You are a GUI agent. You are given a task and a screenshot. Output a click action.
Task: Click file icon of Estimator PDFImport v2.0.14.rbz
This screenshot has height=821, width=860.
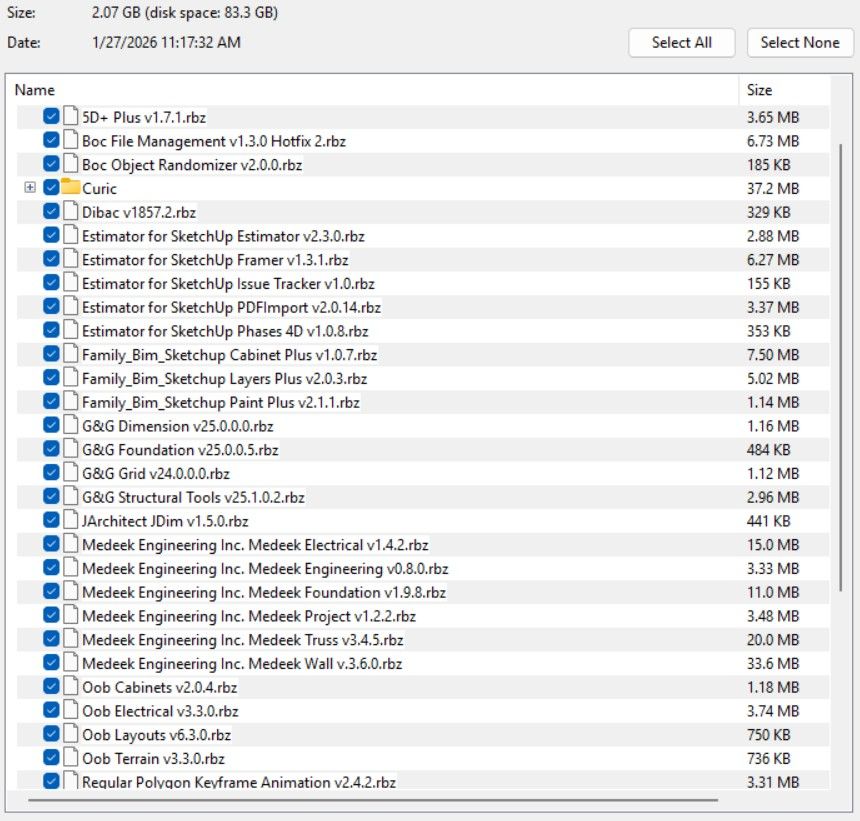(70, 307)
